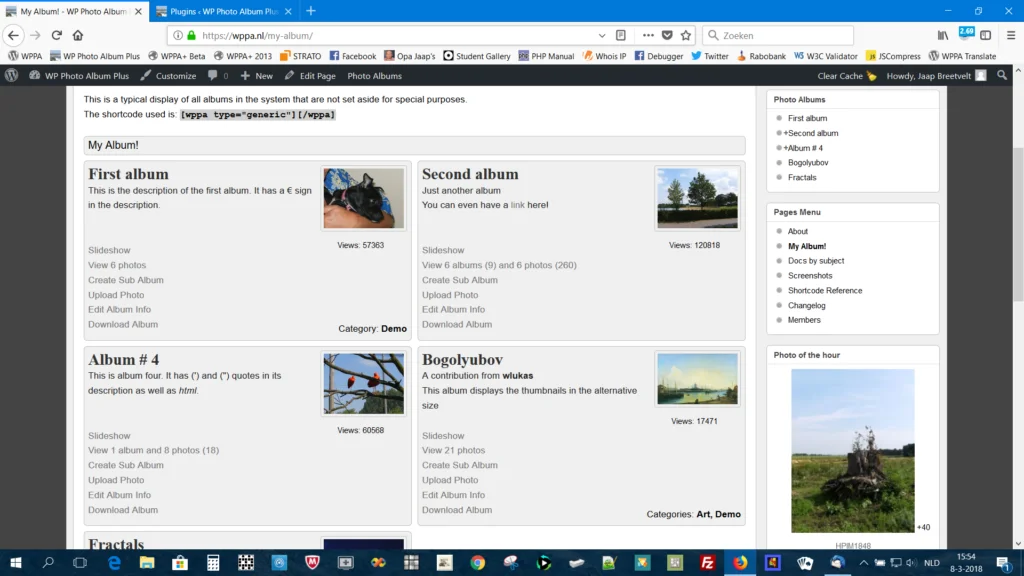Open the Twitter bookmark
Image resolution: width=1024 pixels, height=576 pixels.
[x=710, y=56]
